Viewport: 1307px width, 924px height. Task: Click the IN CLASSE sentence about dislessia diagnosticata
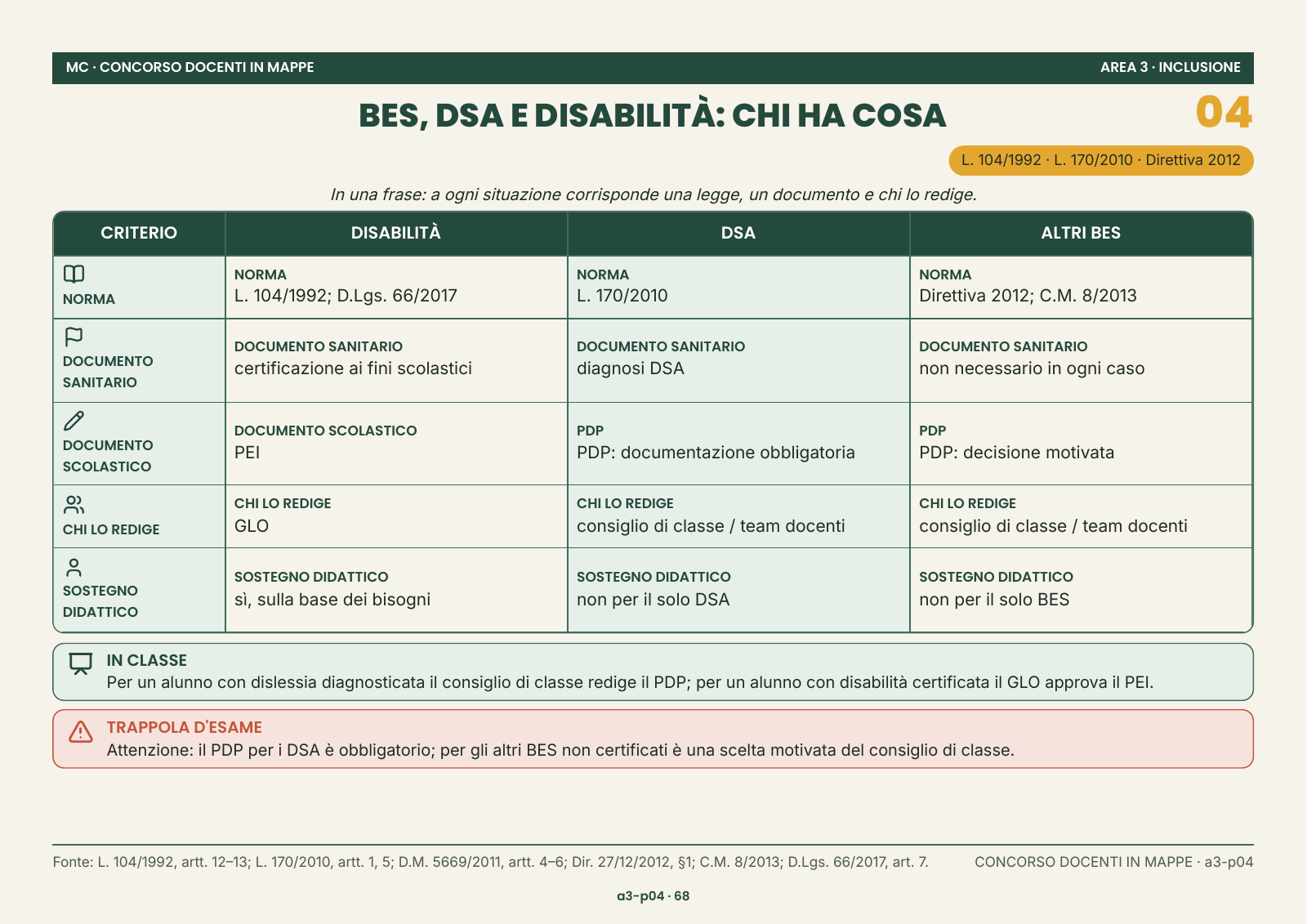[630, 682]
